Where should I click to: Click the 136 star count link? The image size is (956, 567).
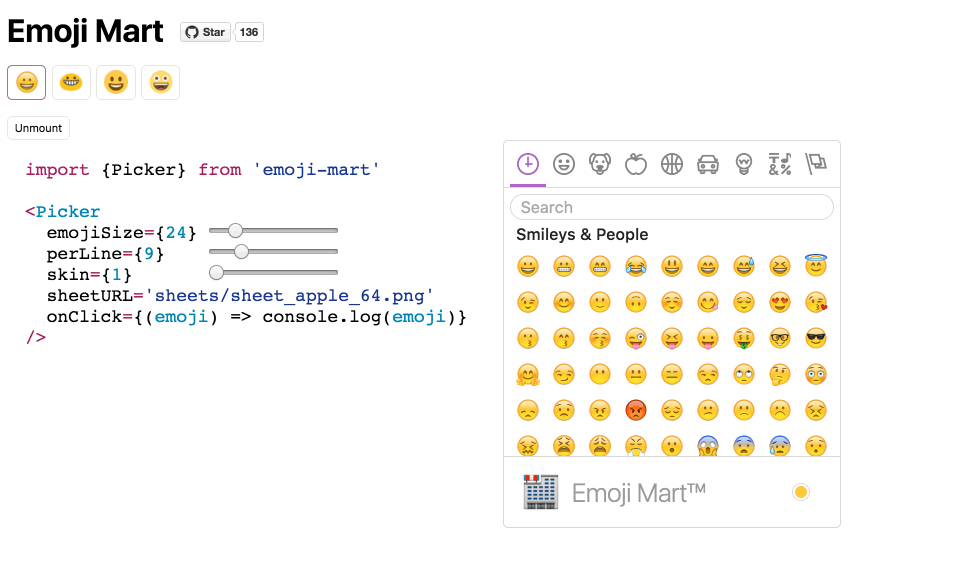(249, 32)
